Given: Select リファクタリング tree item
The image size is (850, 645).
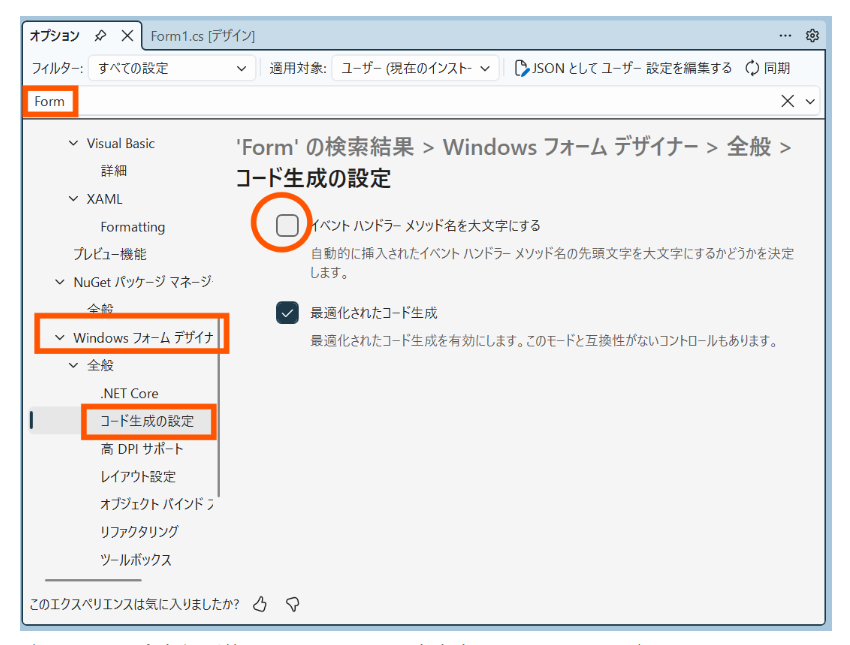Looking at the screenshot, I should 139,532.
